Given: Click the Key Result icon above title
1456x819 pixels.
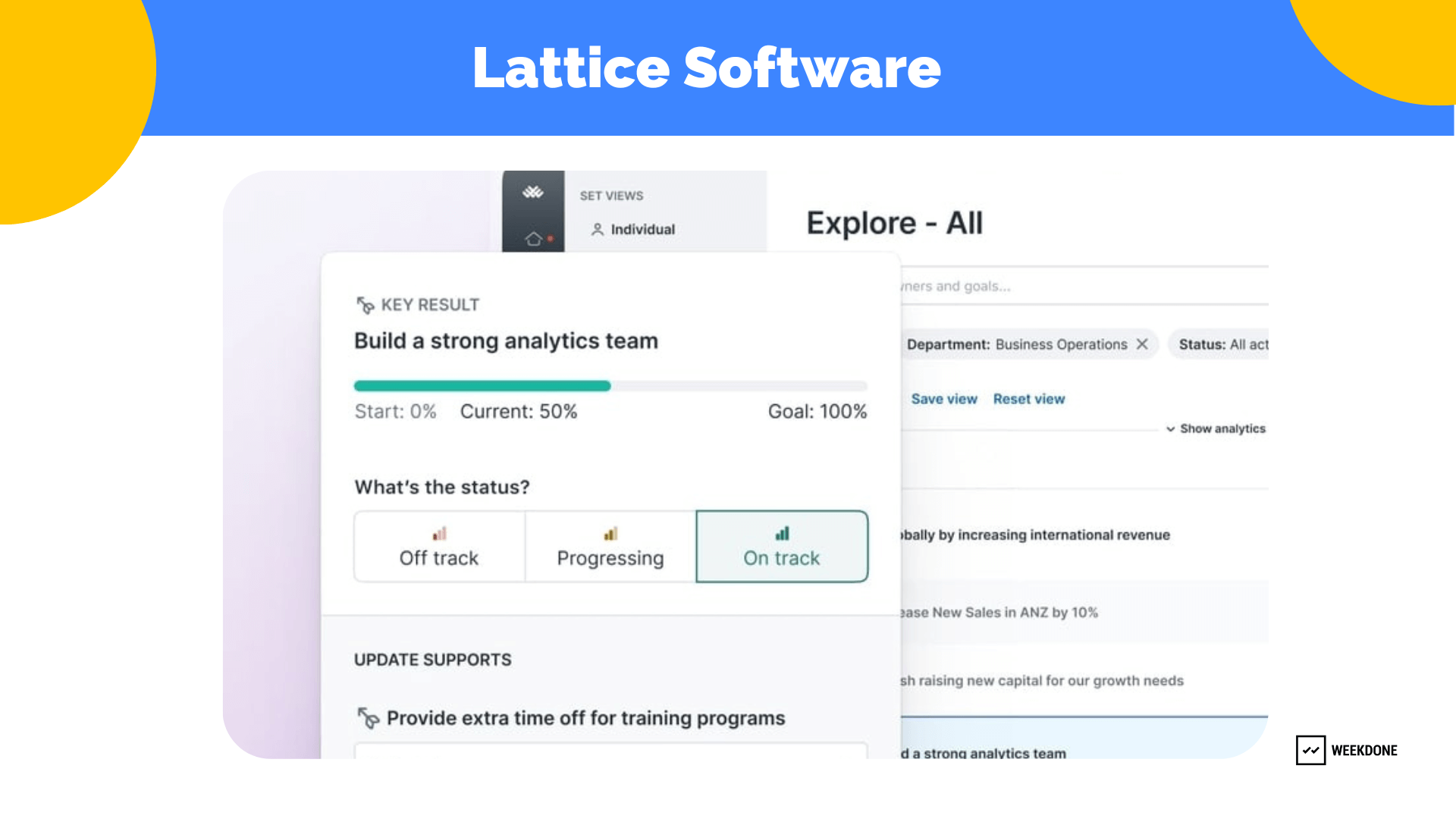Looking at the screenshot, I should [x=366, y=305].
